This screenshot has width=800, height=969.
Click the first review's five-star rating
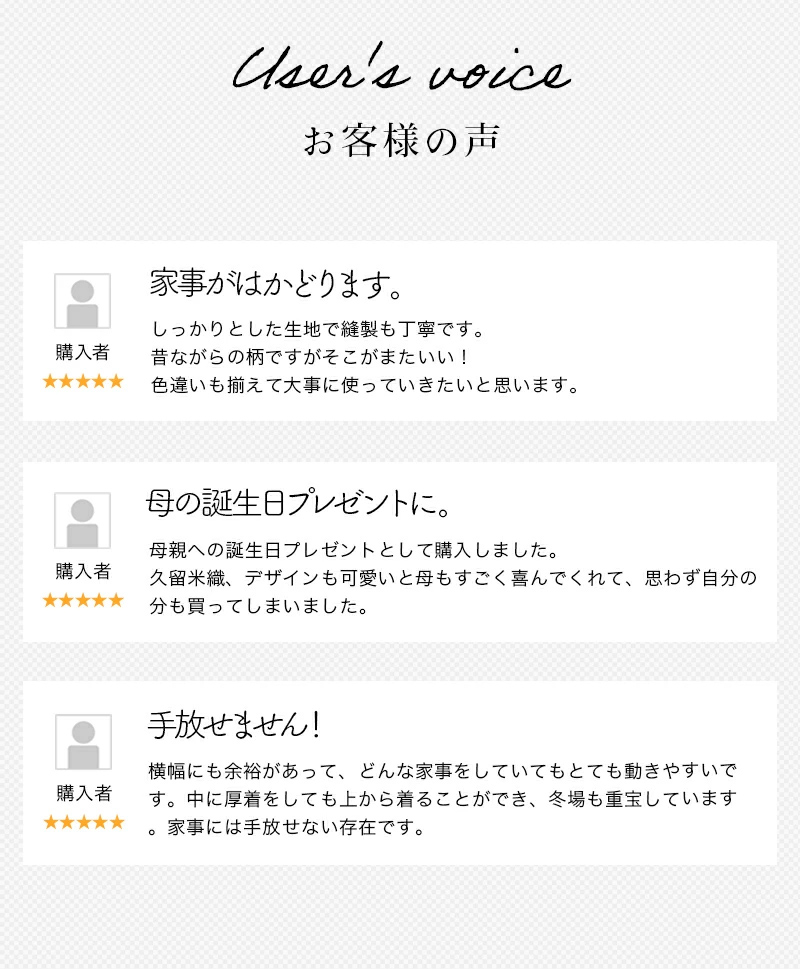pyautogui.click(x=83, y=381)
